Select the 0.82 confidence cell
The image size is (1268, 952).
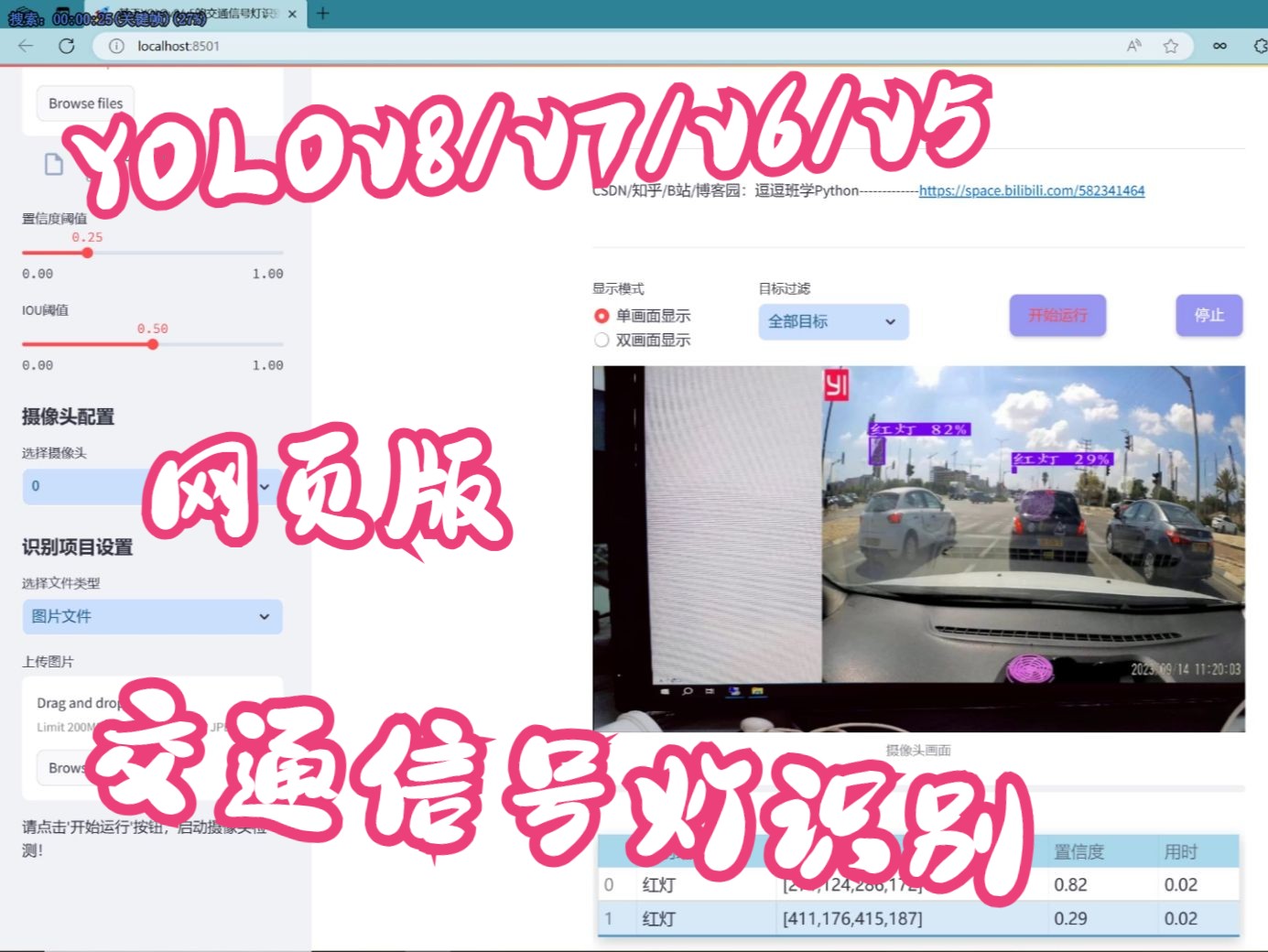[x=1102, y=884]
